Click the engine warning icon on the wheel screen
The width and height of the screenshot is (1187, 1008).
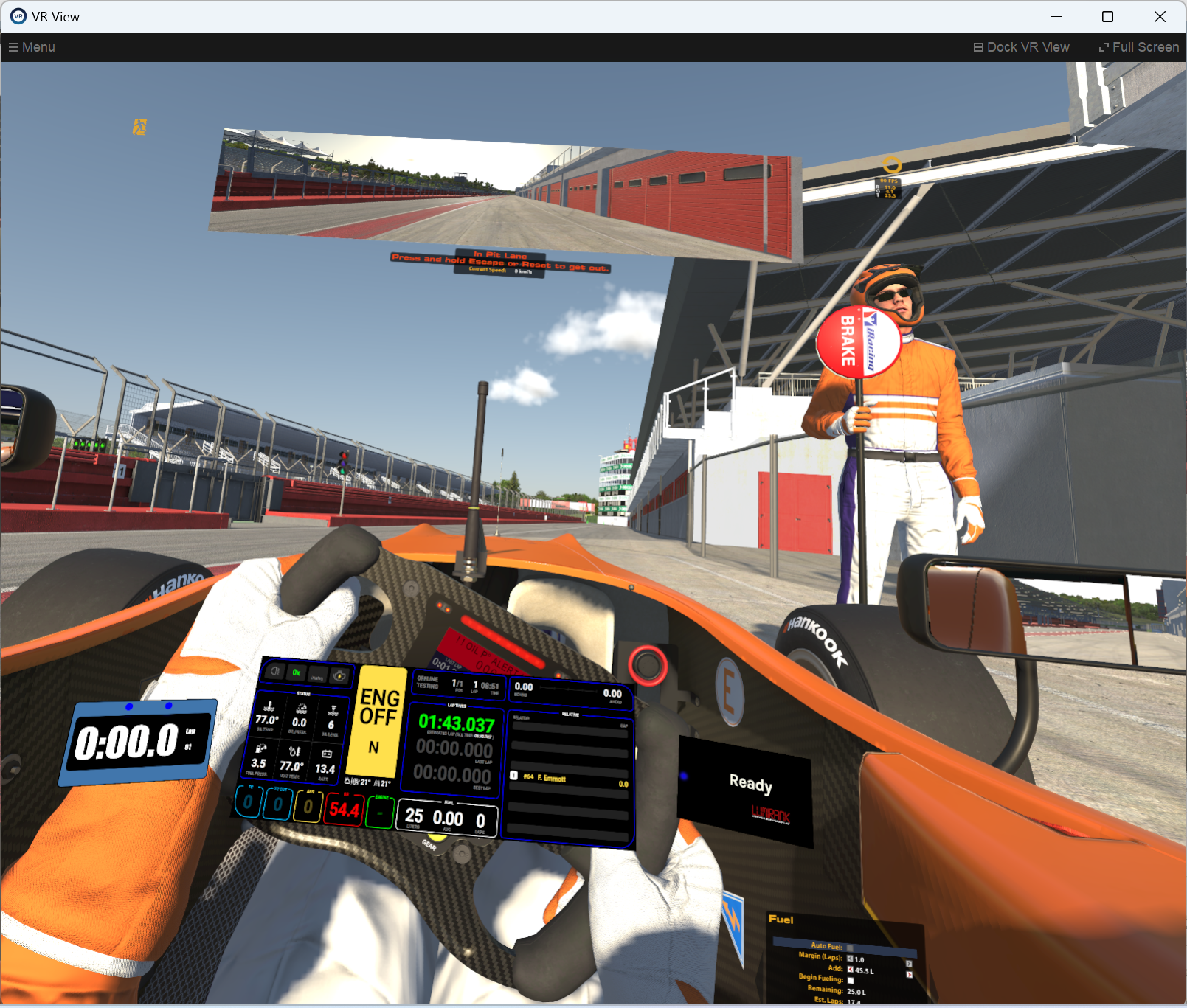pos(339,677)
